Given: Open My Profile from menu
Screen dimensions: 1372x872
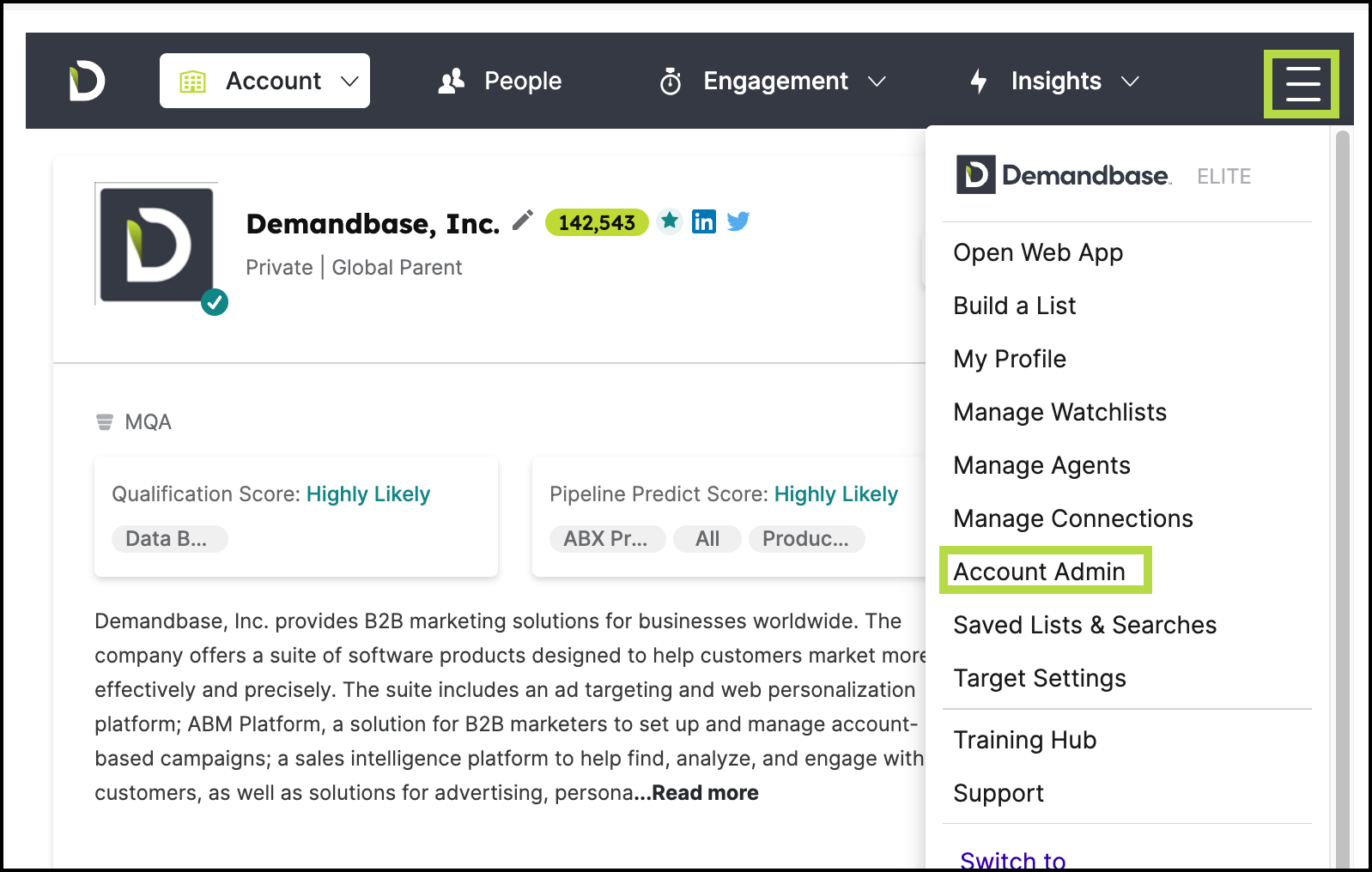Looking at the screenshot, I should 1010,359.
